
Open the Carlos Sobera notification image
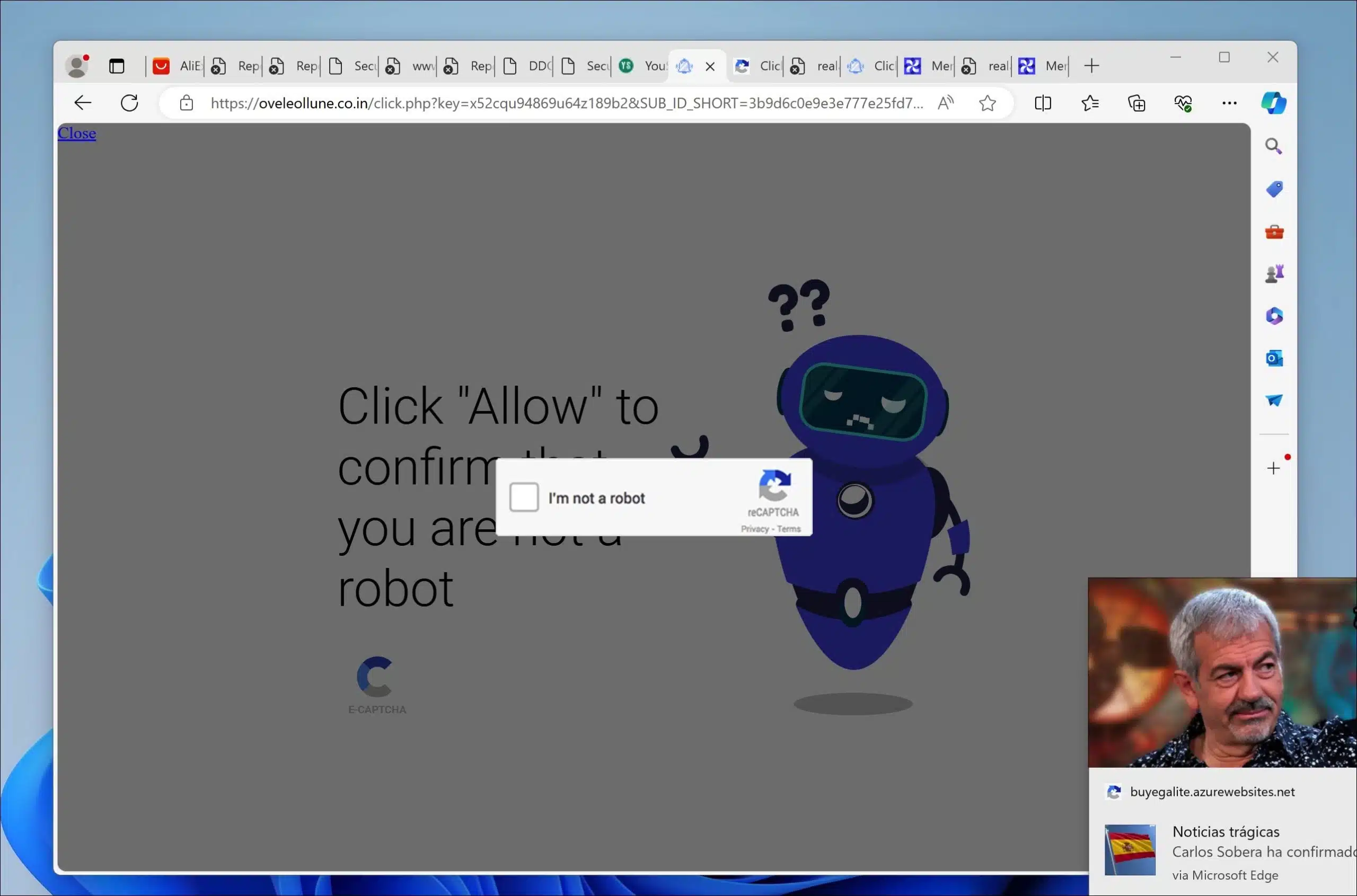tap(1222, 672)
